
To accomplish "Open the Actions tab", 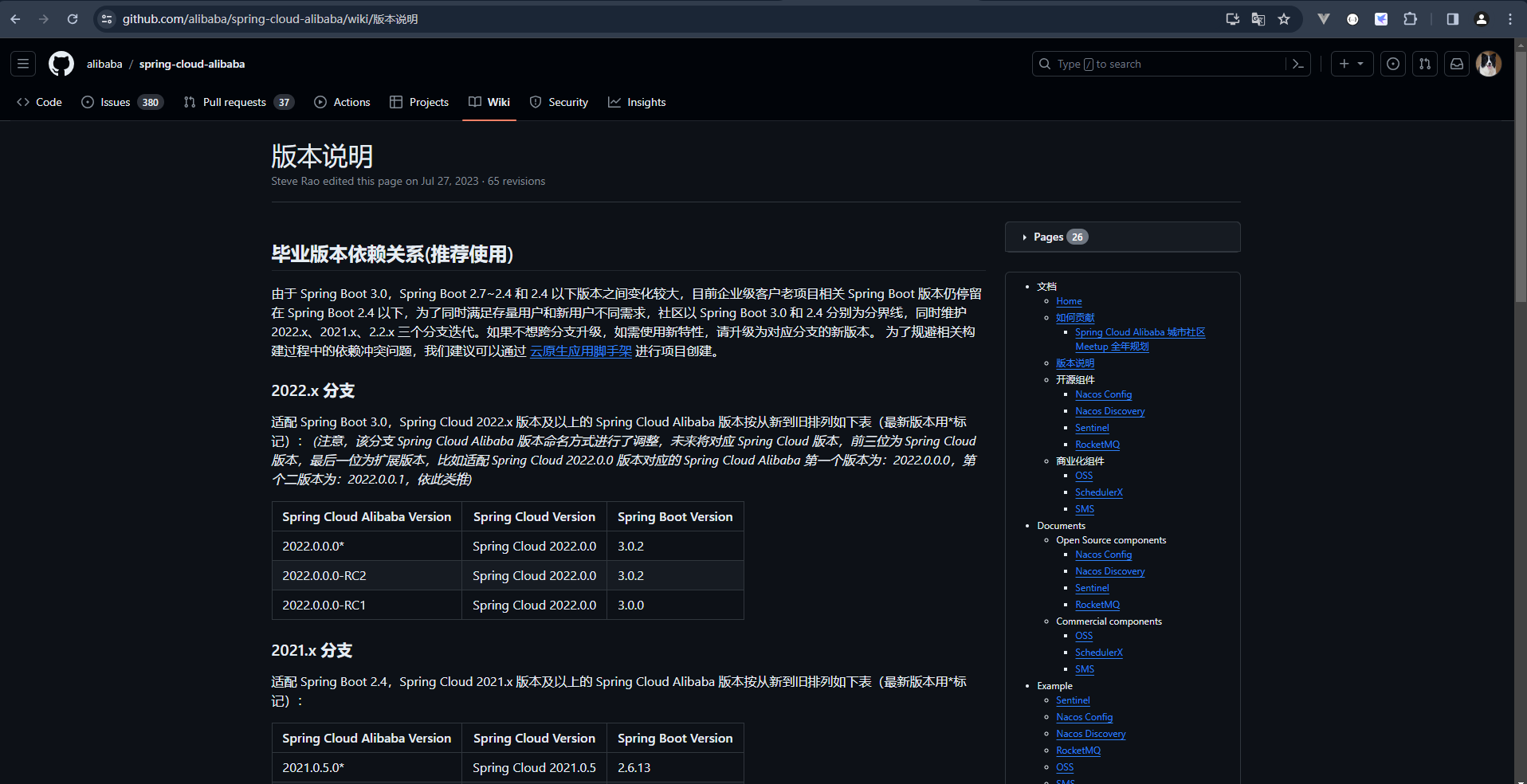I will (x=342, y=102).
